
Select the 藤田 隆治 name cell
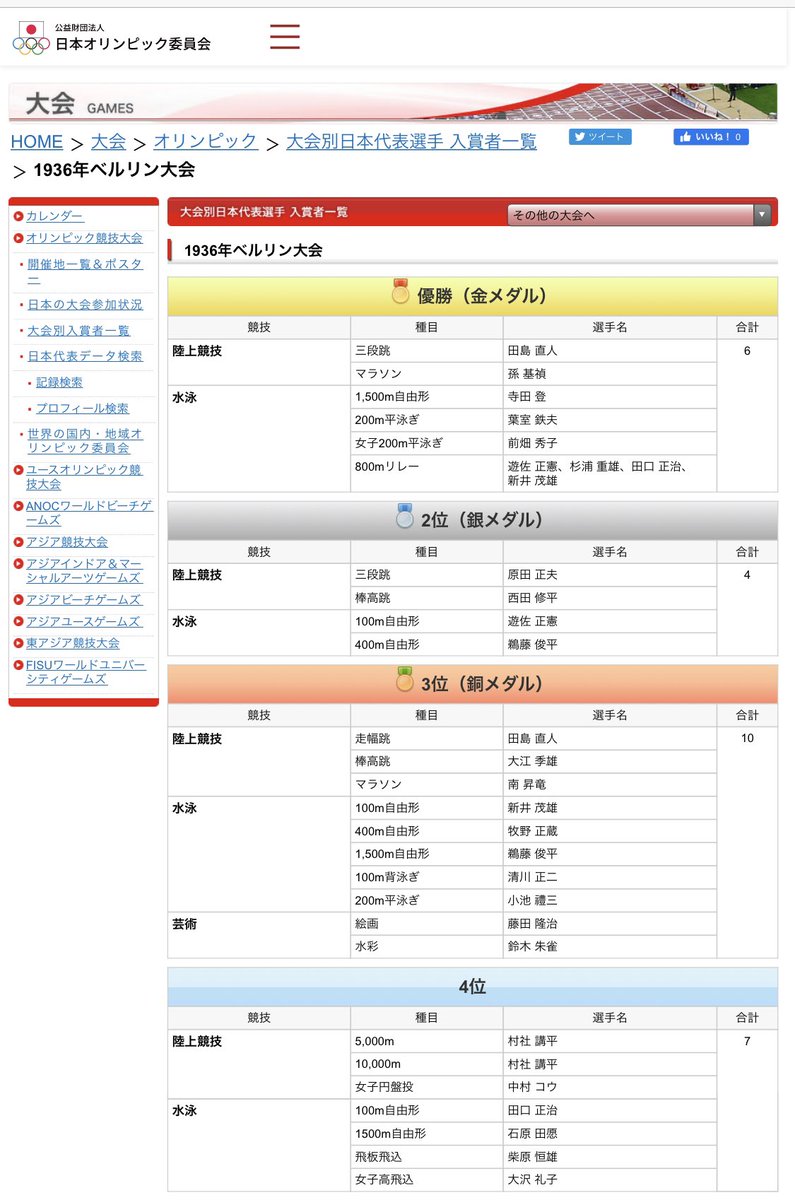610,924
